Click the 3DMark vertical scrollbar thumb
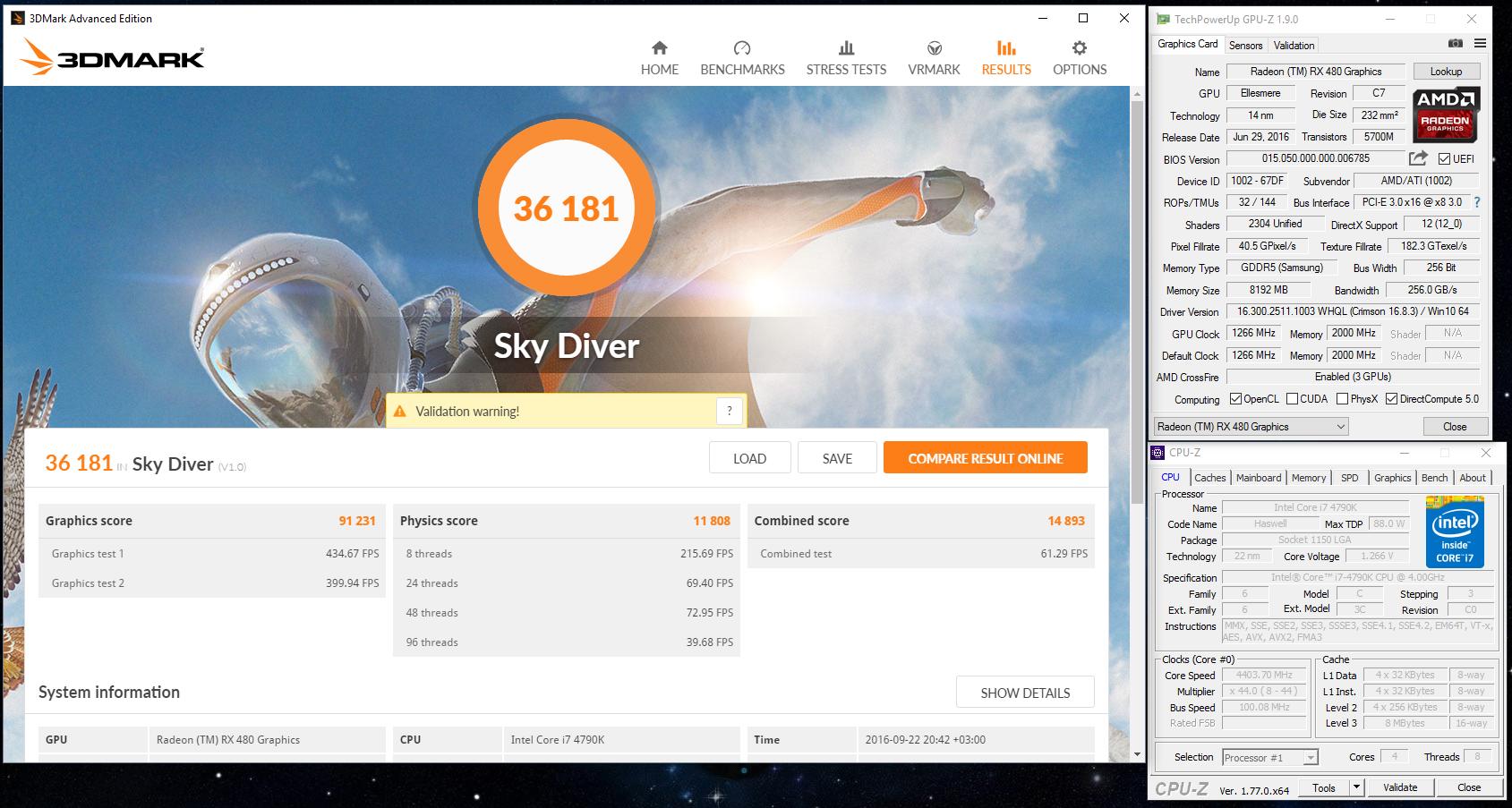This screenshot has height=808, width=1512. 1137,304
